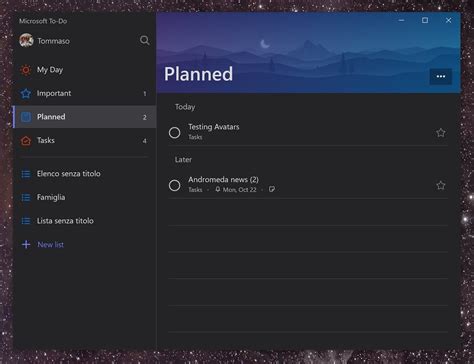This screenshot has height=364, width=474.
Task: Open the Important list
Action: (x=85, y=94)
